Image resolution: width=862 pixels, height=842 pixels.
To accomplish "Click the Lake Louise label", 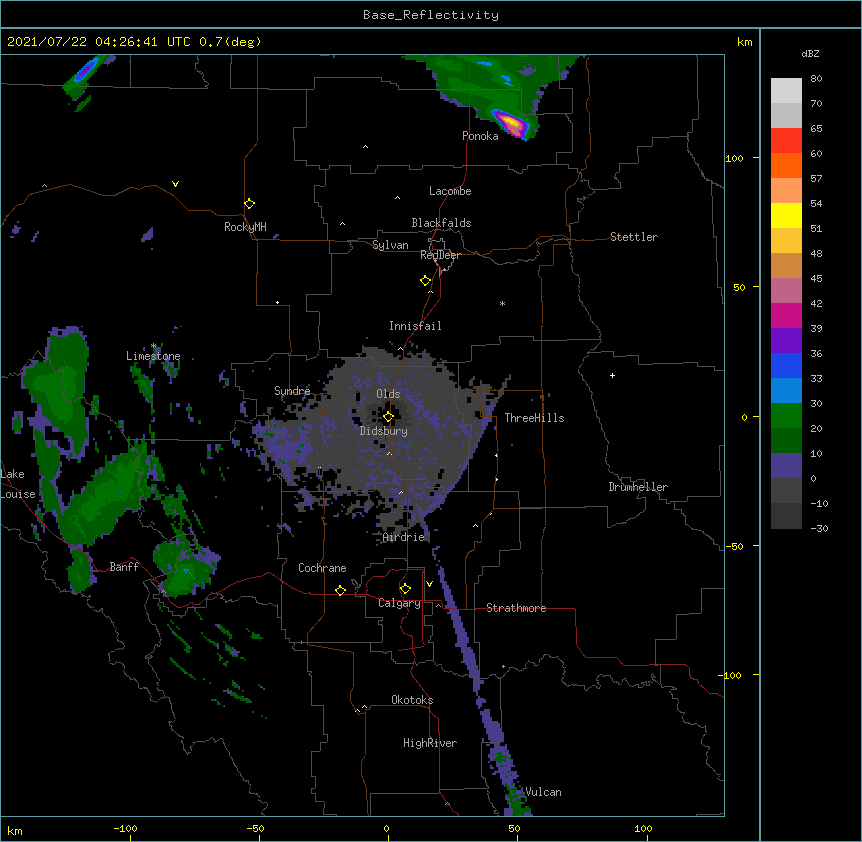I will (x=18, y=484).
